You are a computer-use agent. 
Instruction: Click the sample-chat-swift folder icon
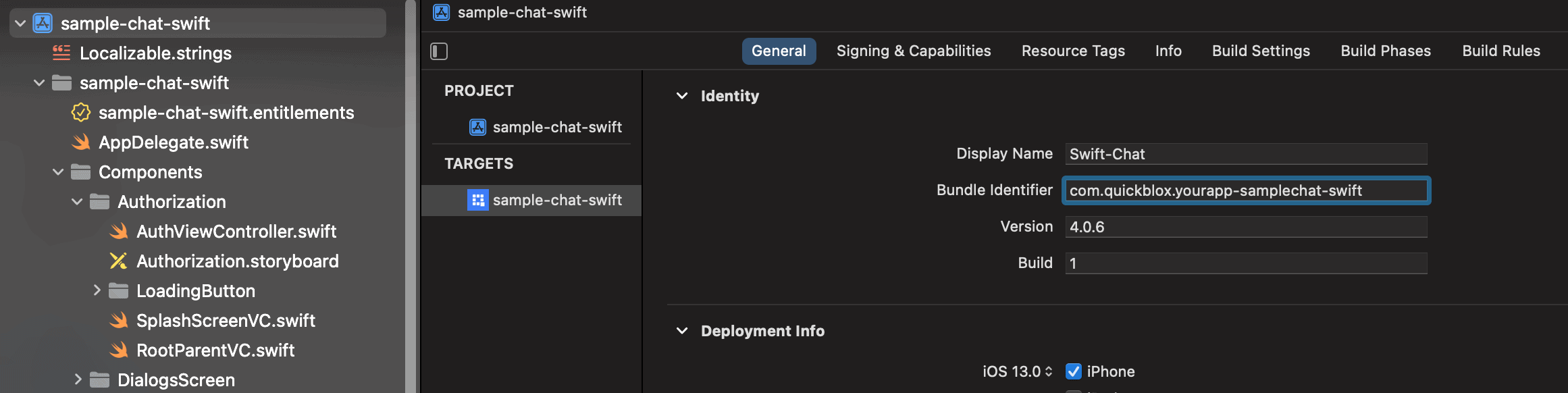pos(61,82)
